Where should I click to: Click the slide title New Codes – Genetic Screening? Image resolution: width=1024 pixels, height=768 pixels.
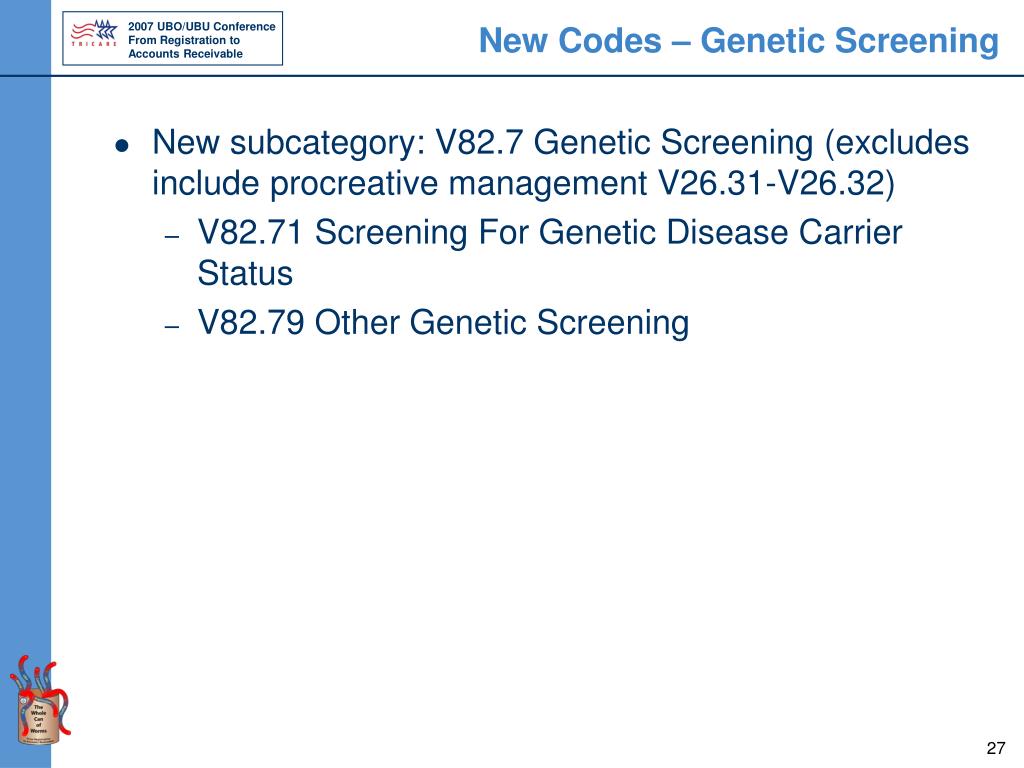pos(739,40)
